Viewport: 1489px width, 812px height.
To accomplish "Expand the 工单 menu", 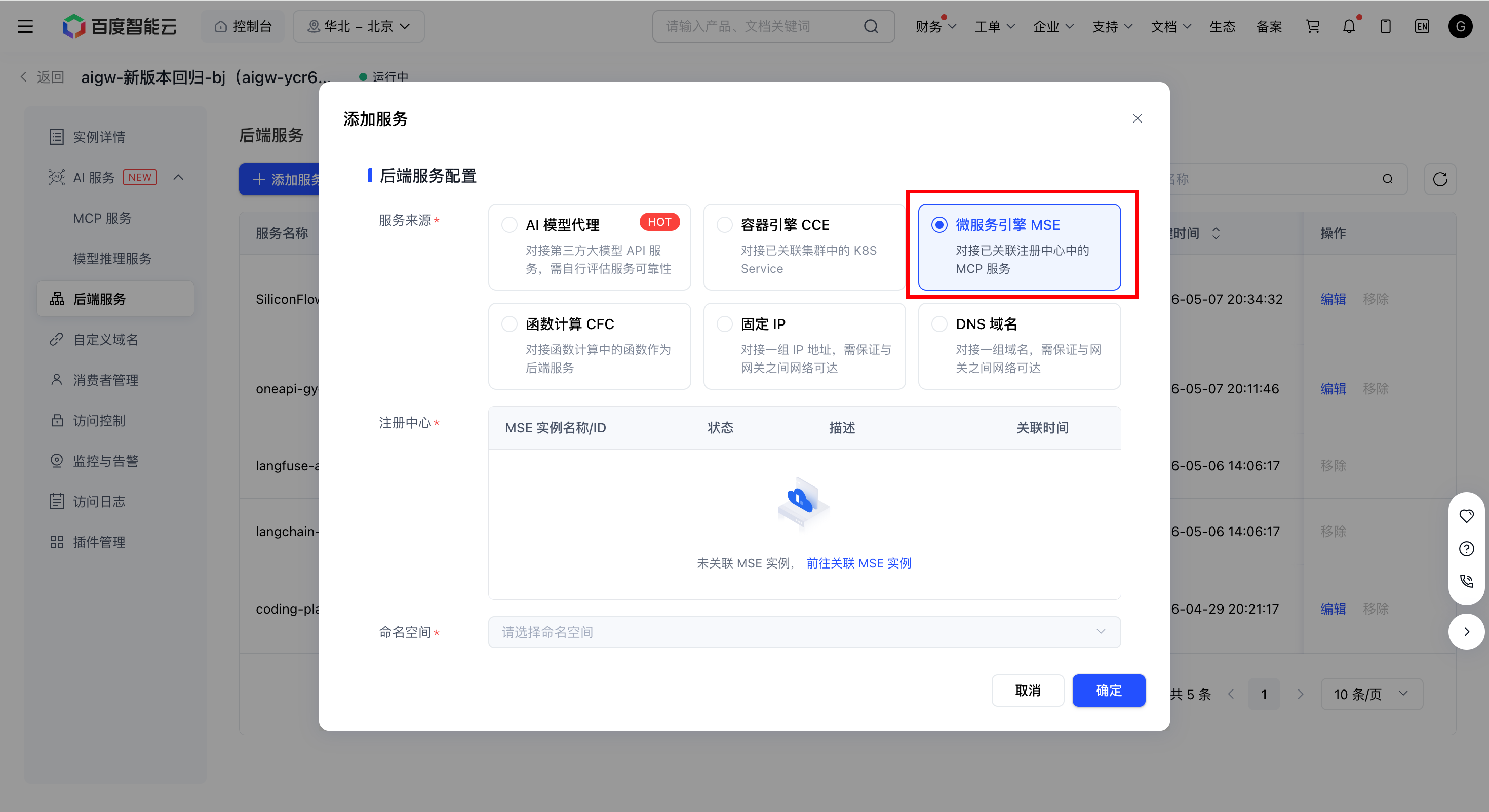I will (994, 27).
